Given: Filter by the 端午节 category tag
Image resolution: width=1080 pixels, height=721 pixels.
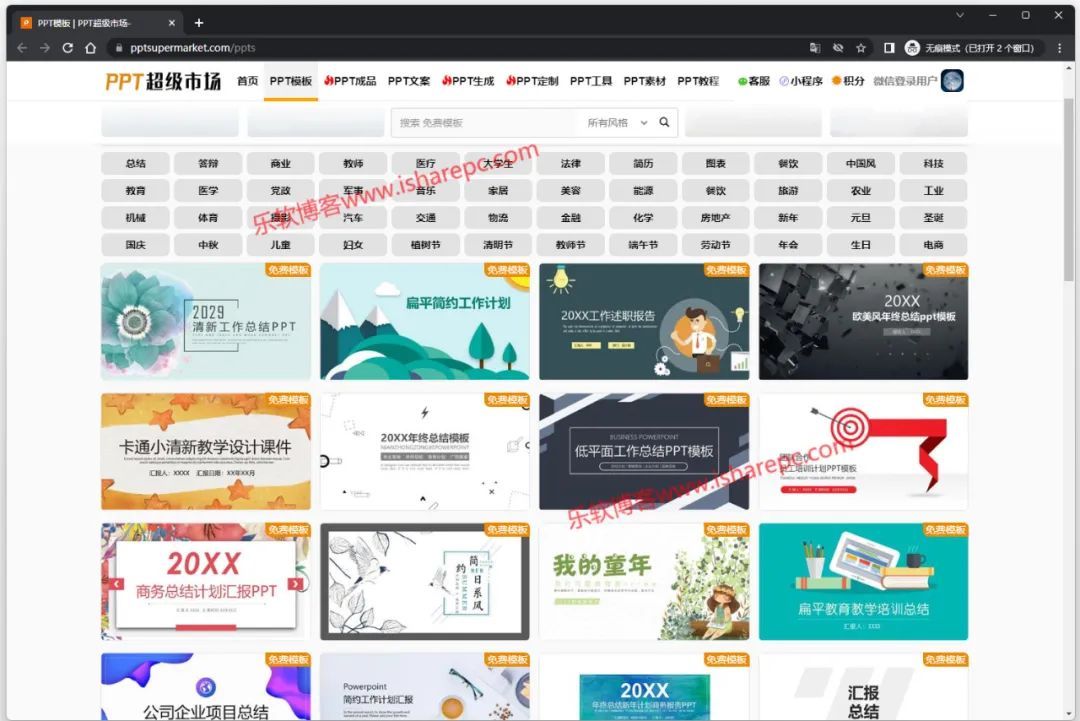Looking at the screenshot, I should [643, 244].
